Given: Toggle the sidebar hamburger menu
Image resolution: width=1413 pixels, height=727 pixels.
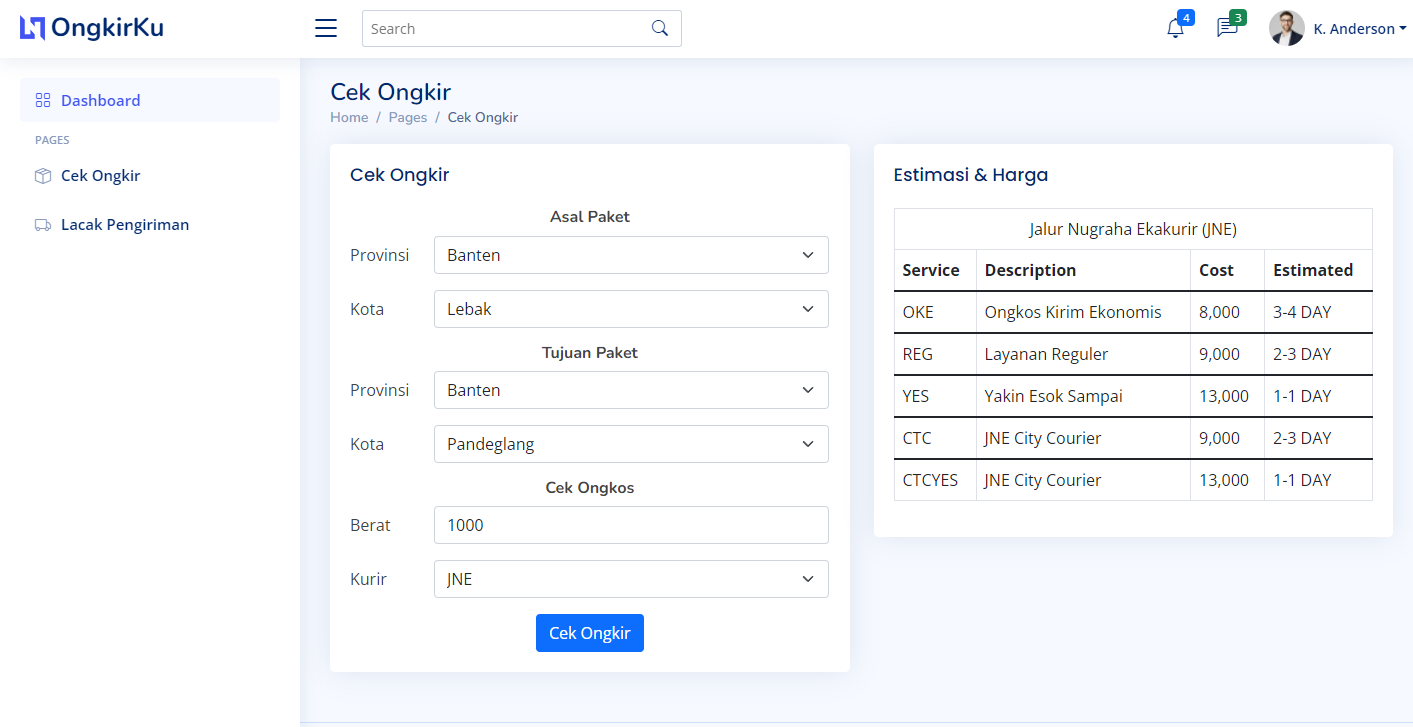Looking at the screenshot, I should [x=326, y=28].
